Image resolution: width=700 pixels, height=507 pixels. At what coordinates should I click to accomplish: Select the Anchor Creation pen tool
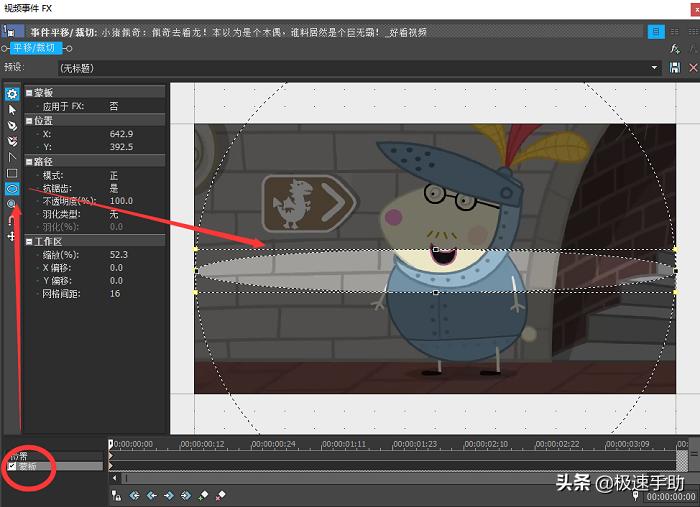pos(12,126)
